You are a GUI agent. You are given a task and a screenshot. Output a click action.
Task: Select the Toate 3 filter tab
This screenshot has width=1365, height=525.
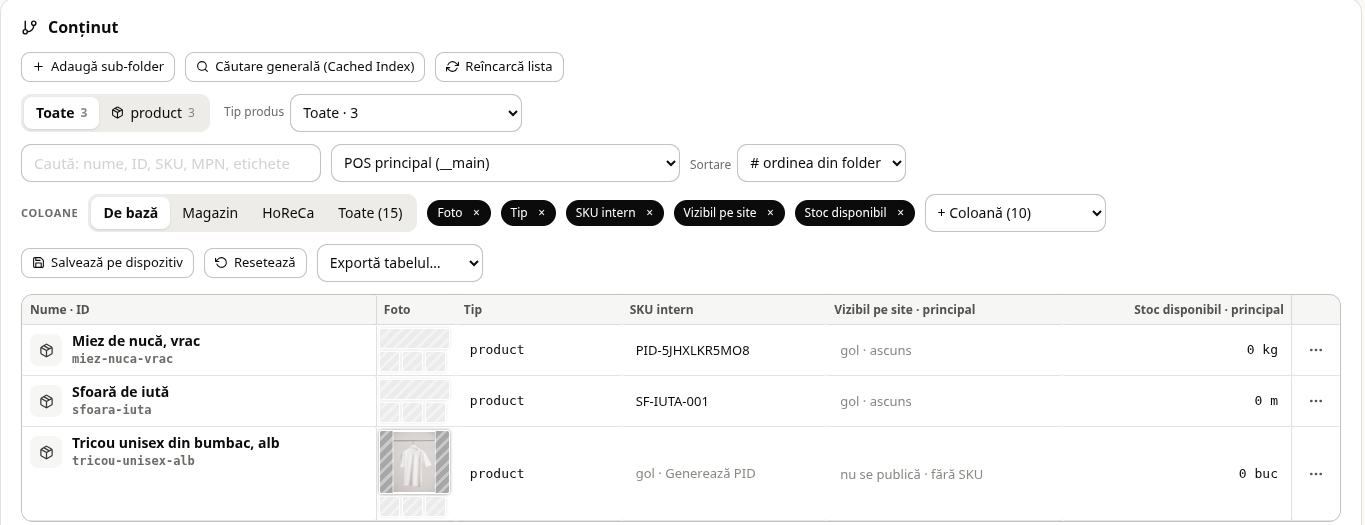[x=61, y=113]
